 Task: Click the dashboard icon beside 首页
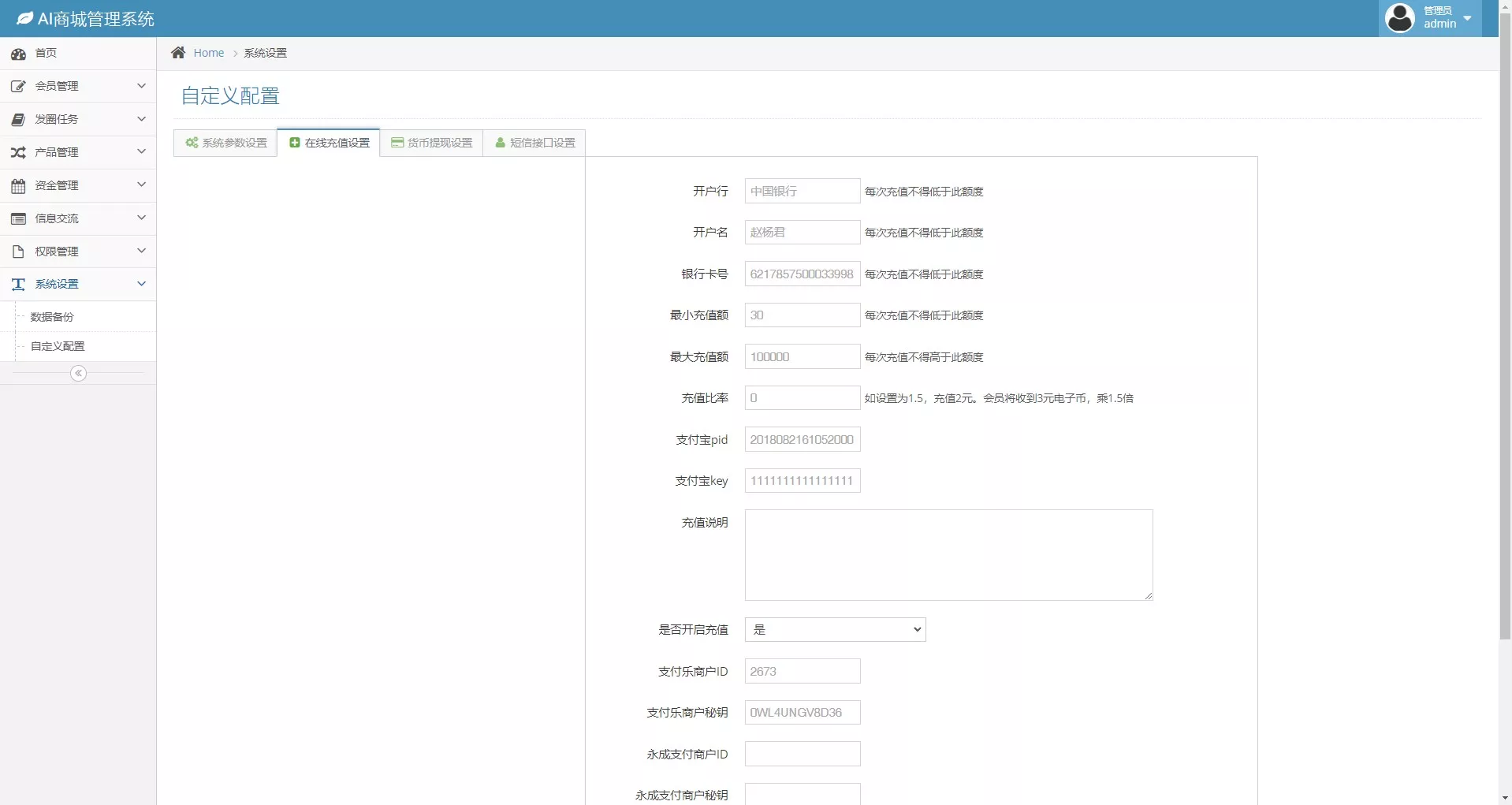(18, 54)
